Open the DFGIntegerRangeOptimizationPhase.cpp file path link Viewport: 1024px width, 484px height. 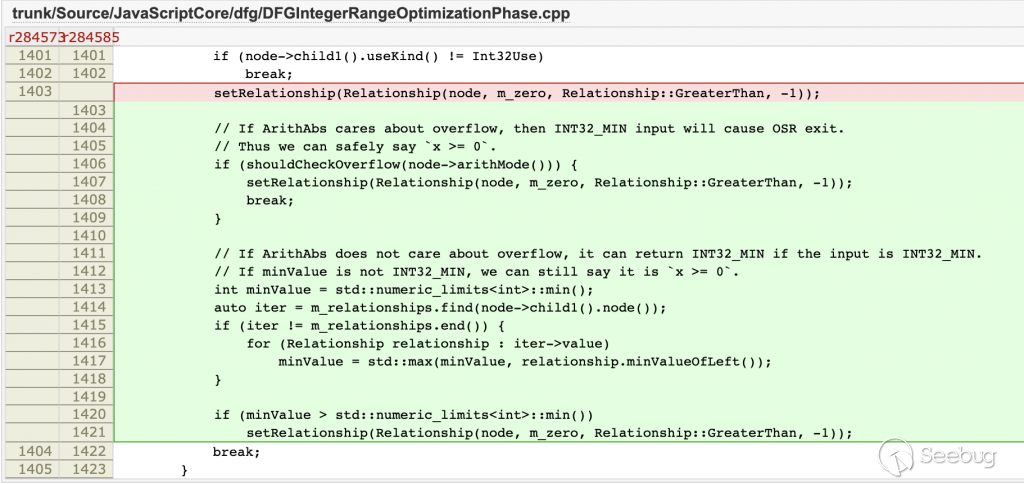pyautogui.click(x=291, y=12)
